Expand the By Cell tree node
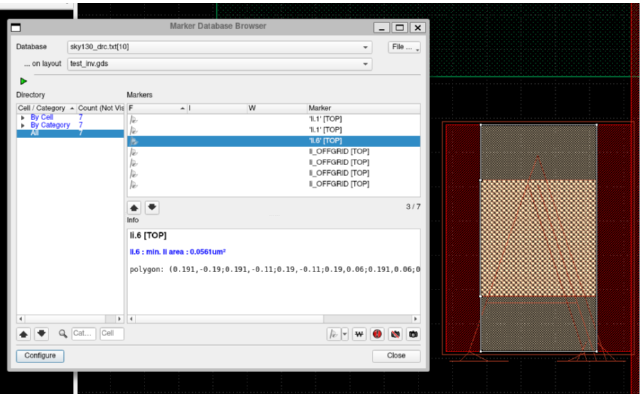Image resolution: width=640 pixels, height=394 pixels. (x=23, y=118)
